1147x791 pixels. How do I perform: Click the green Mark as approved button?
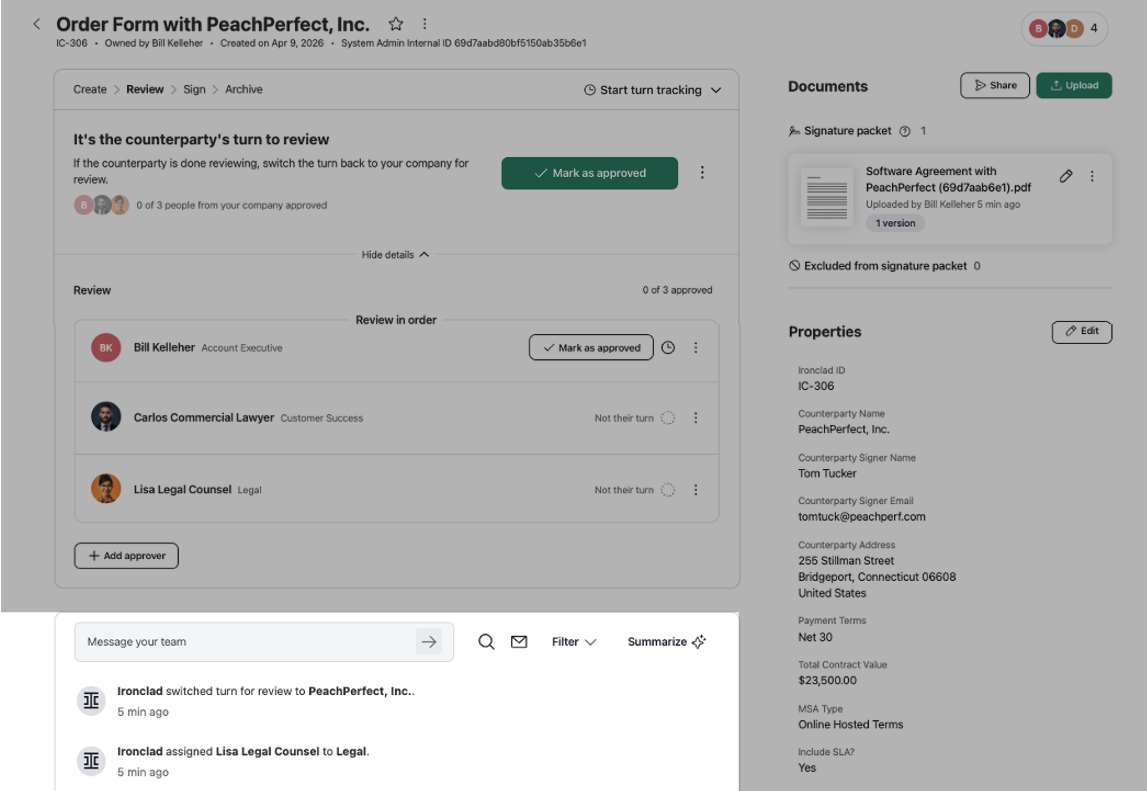[x=590, y=173]
